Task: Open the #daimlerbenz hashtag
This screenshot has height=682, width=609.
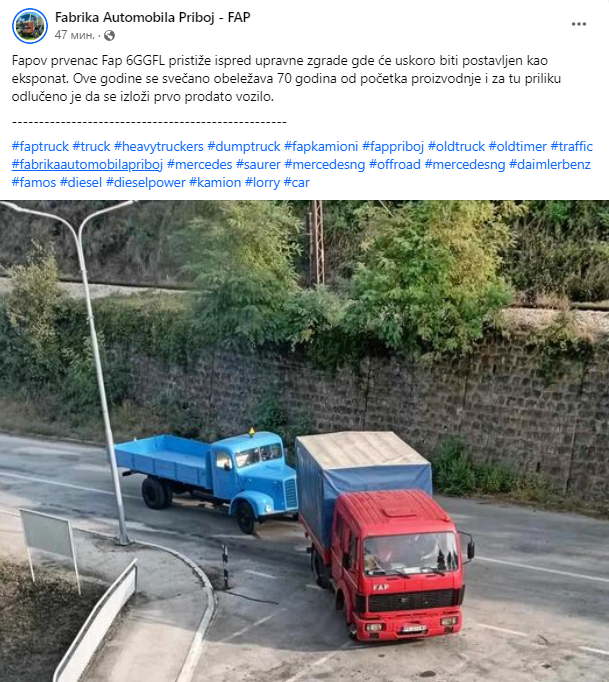Action: 549,164
